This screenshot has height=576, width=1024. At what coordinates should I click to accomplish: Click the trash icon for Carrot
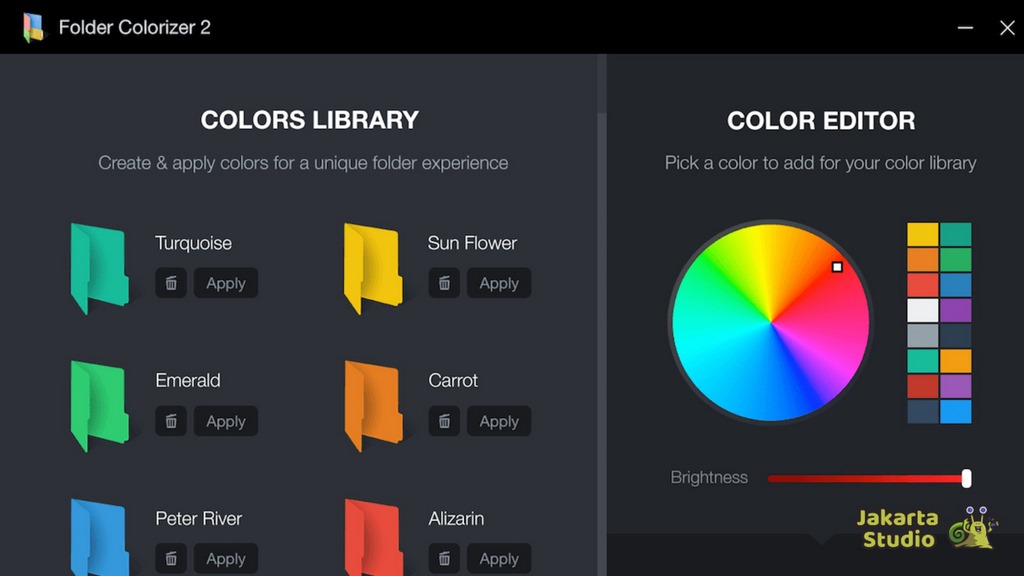coord(444,421)
